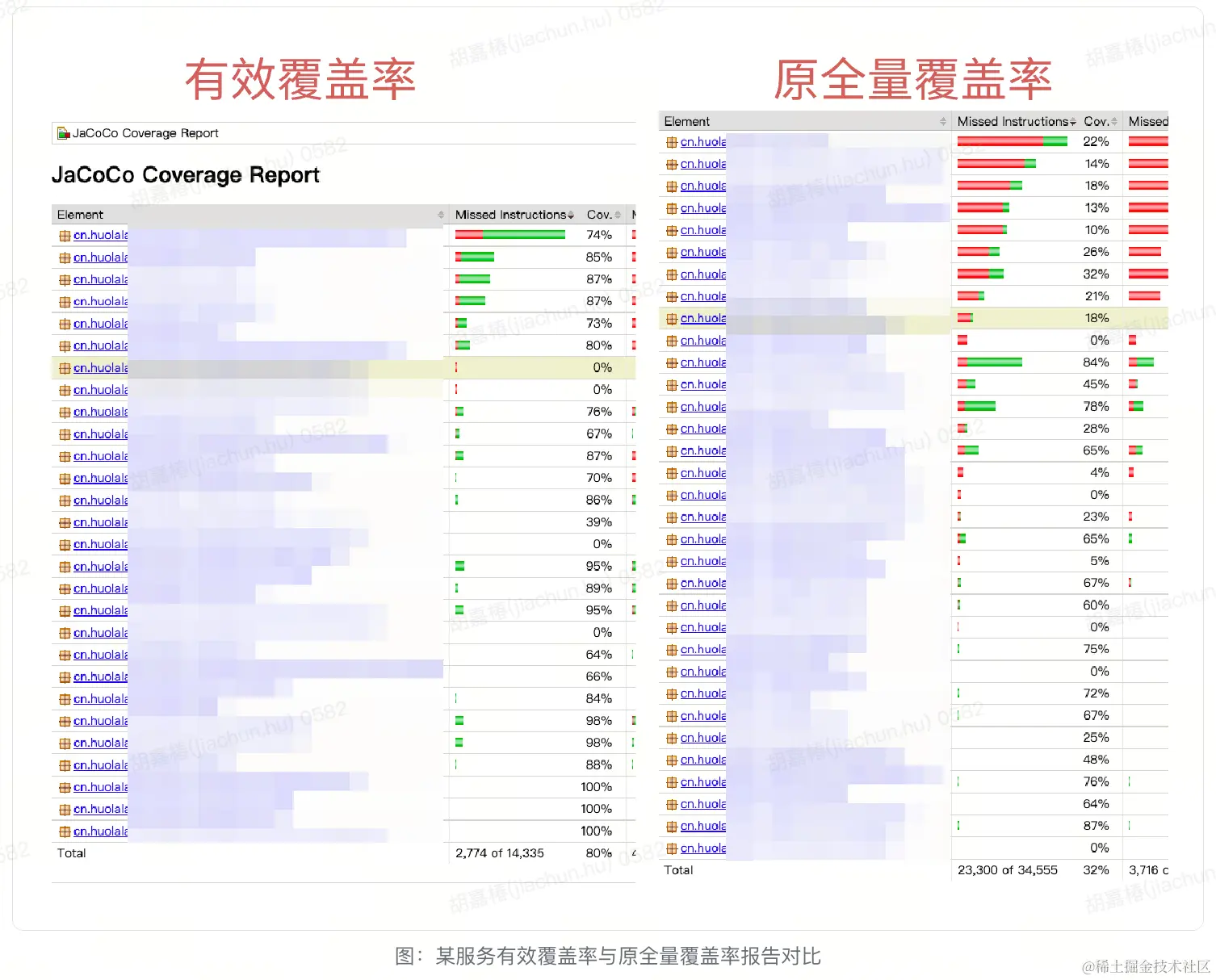Click package icon in 85% row of 有效覆盖率 report
The width and height of the screenshot is (1216, 980).
pos(65,258)
